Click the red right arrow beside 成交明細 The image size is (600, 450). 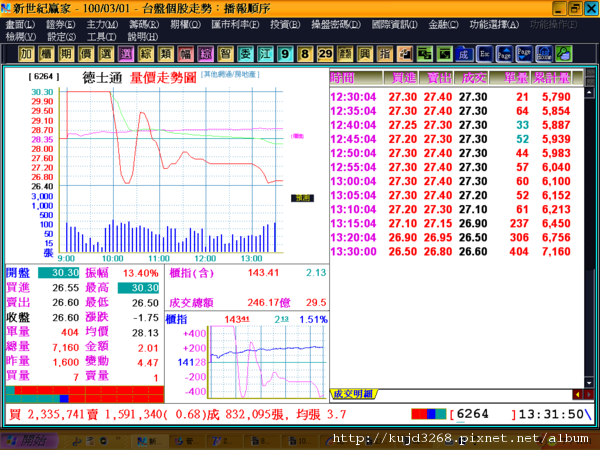pyautogui.click(x=589, y=394)
